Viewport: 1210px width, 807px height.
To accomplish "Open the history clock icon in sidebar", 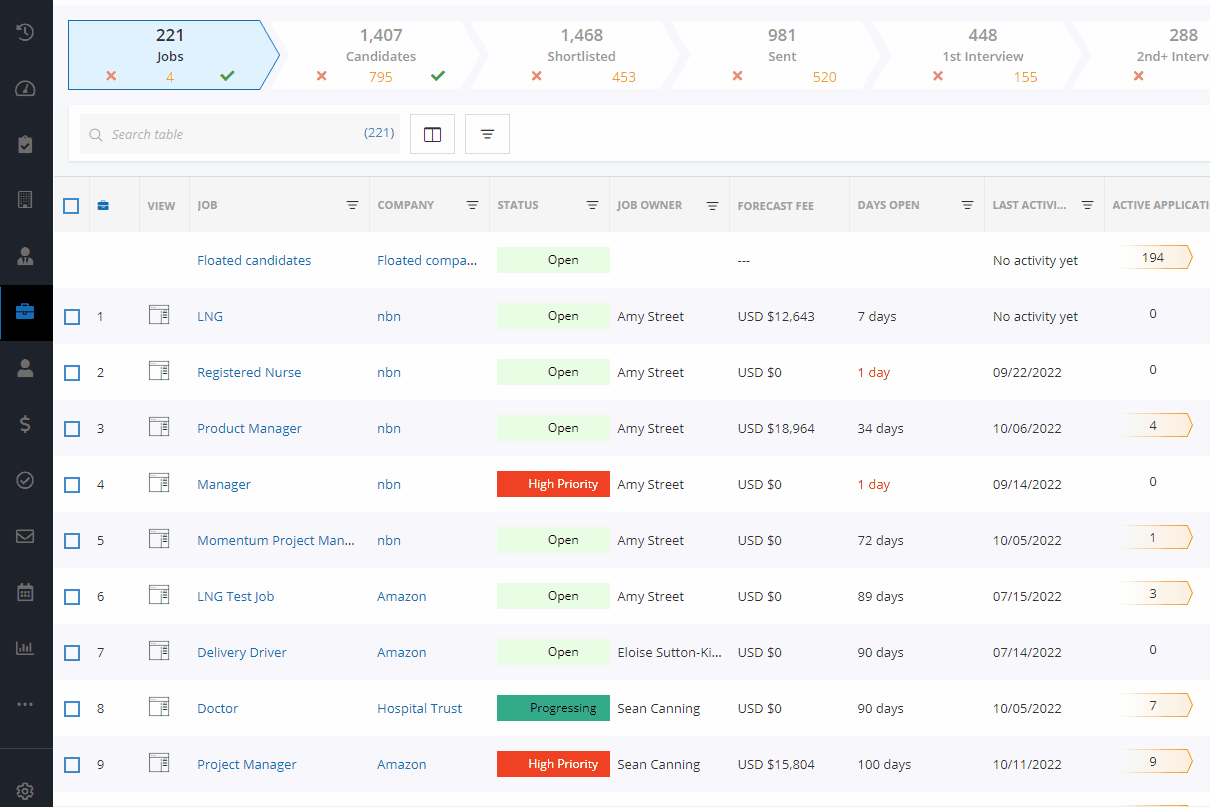I will pyautogui.click(x=26, y=32).
